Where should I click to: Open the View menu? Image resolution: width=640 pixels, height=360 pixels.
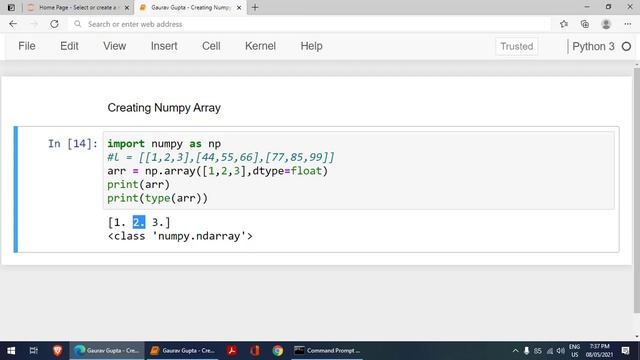coord(115,46)
